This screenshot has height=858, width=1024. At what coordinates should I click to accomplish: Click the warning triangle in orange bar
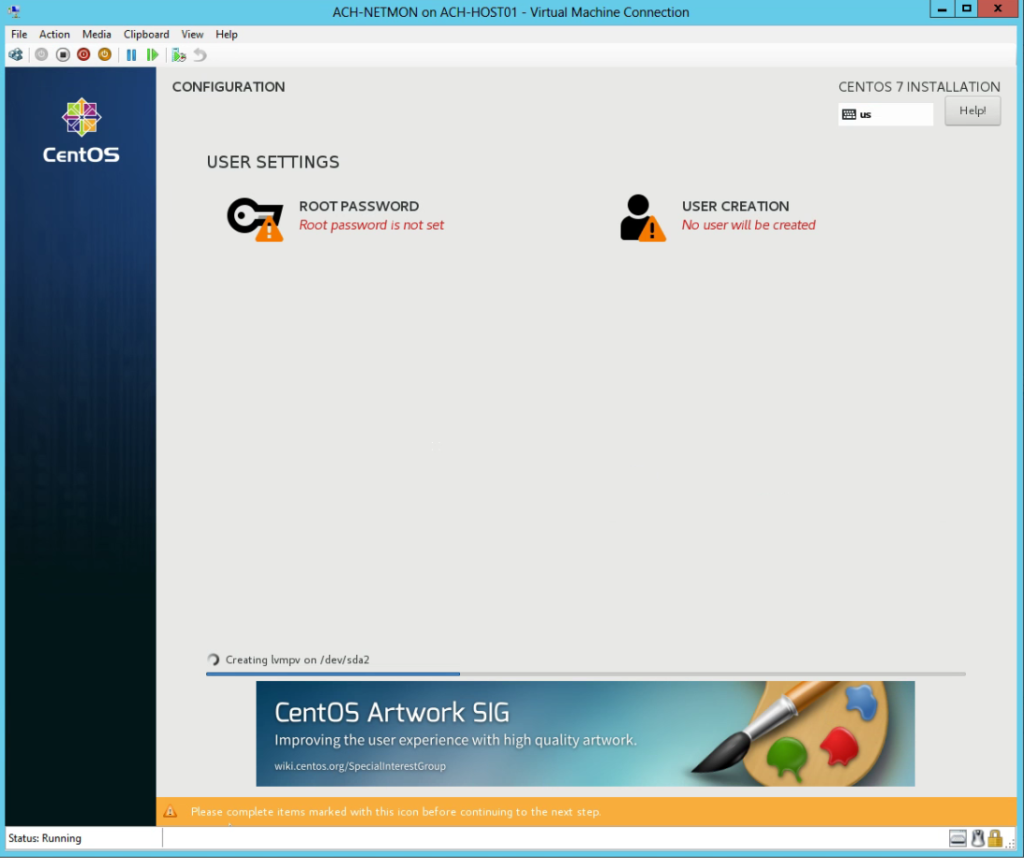(170, 812)
